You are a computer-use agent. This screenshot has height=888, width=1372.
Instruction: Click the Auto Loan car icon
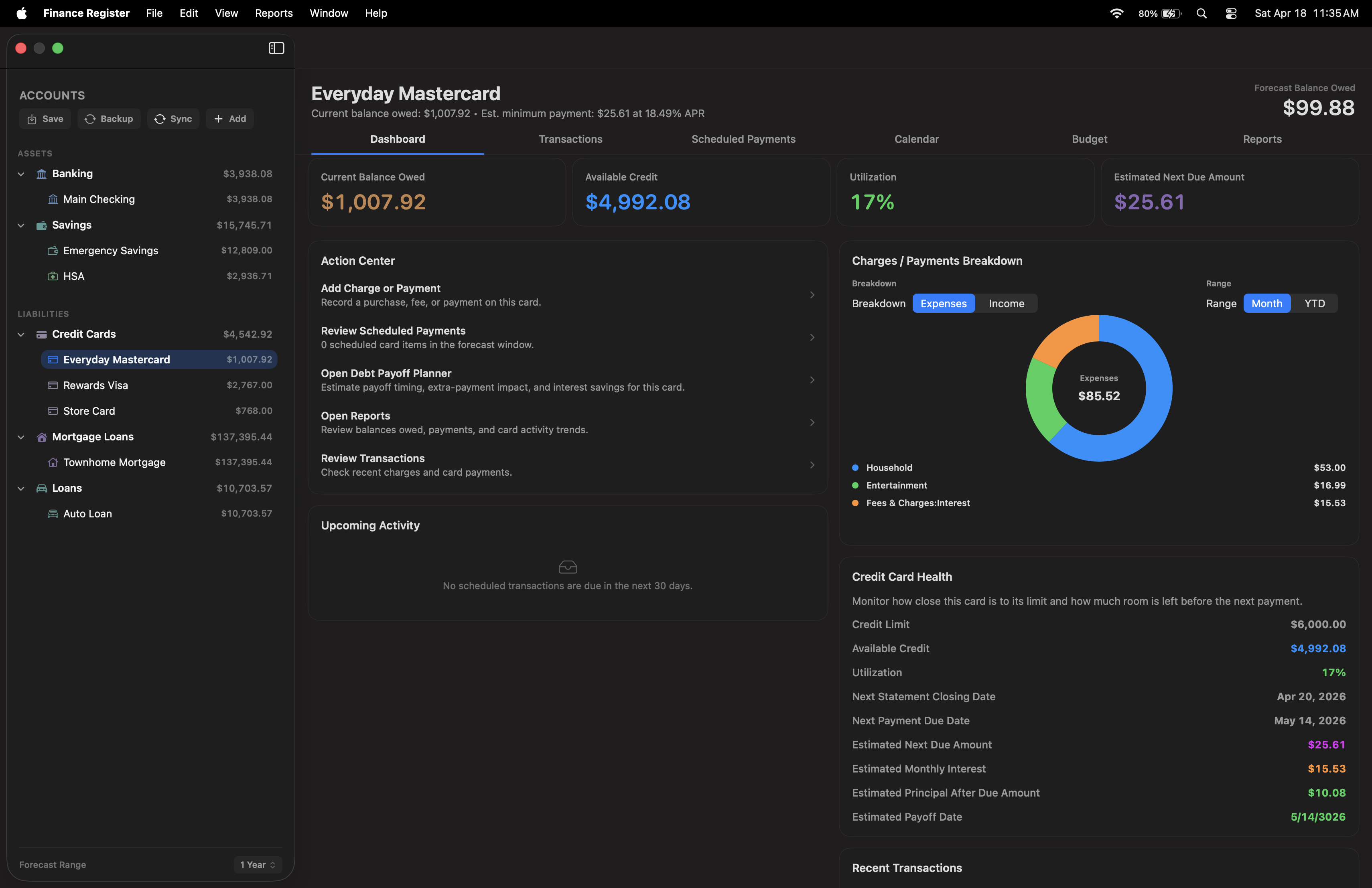pyautogui.click(x=53, y=513)
